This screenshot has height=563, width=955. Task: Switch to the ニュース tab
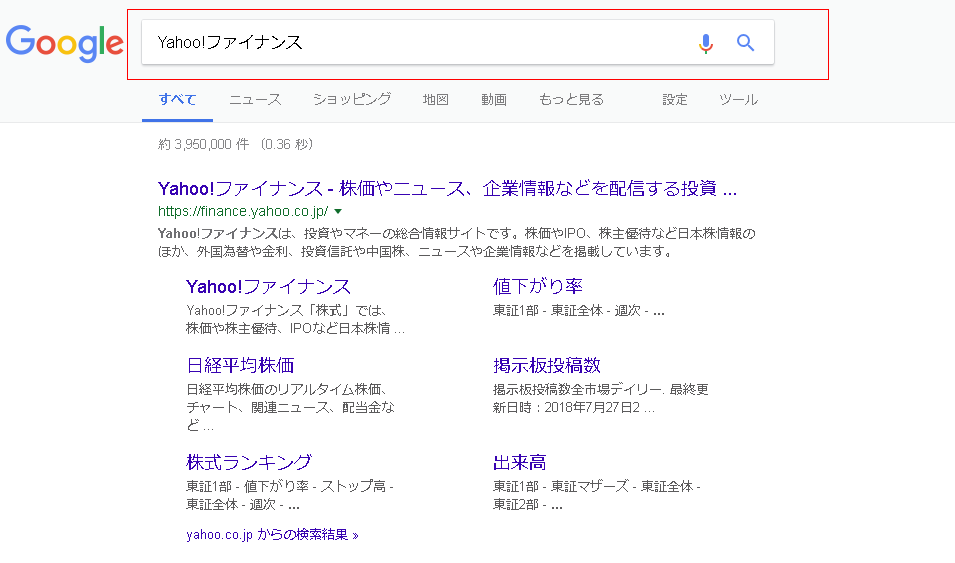(255, 99)
